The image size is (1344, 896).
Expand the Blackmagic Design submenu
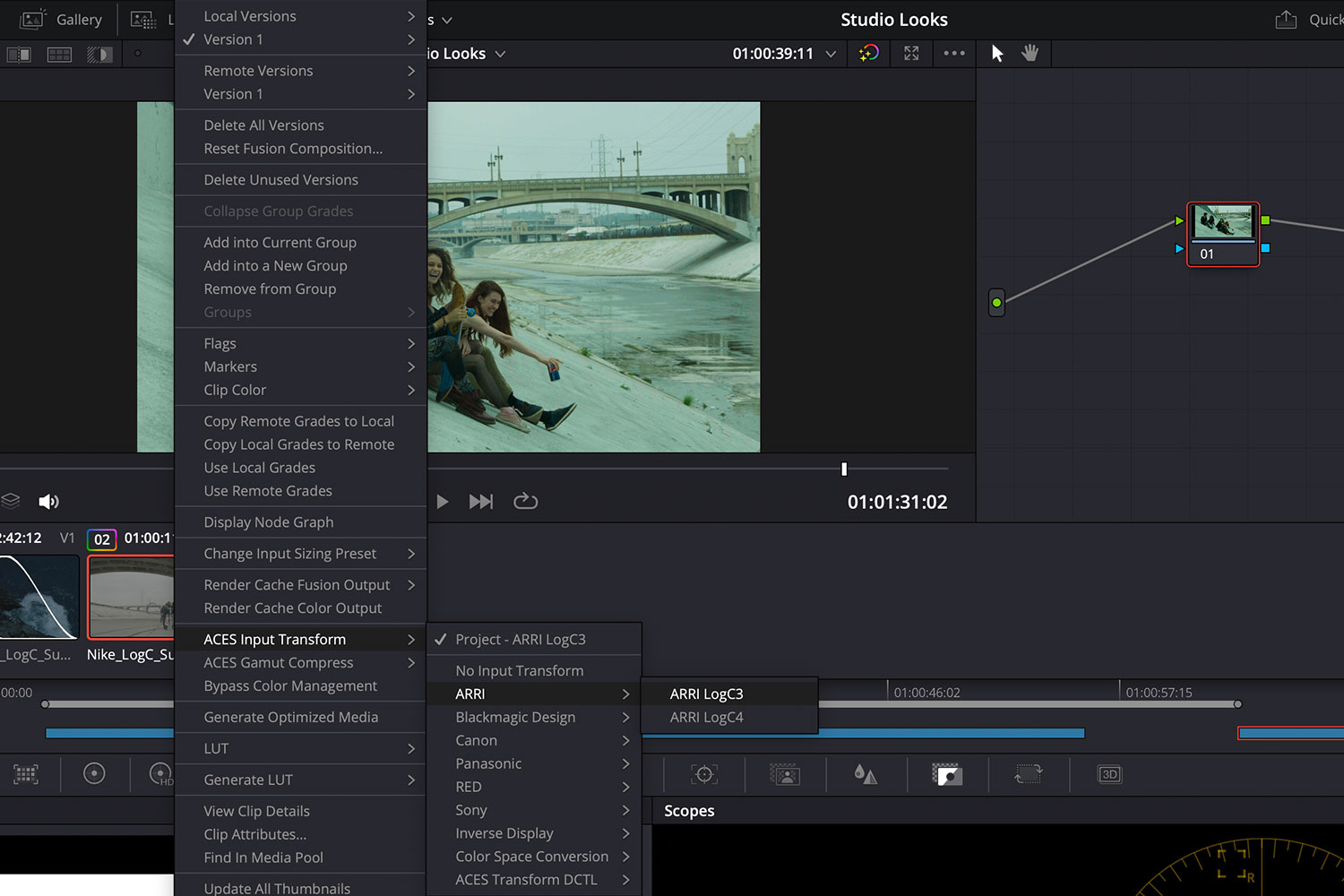tap(515, 718)
